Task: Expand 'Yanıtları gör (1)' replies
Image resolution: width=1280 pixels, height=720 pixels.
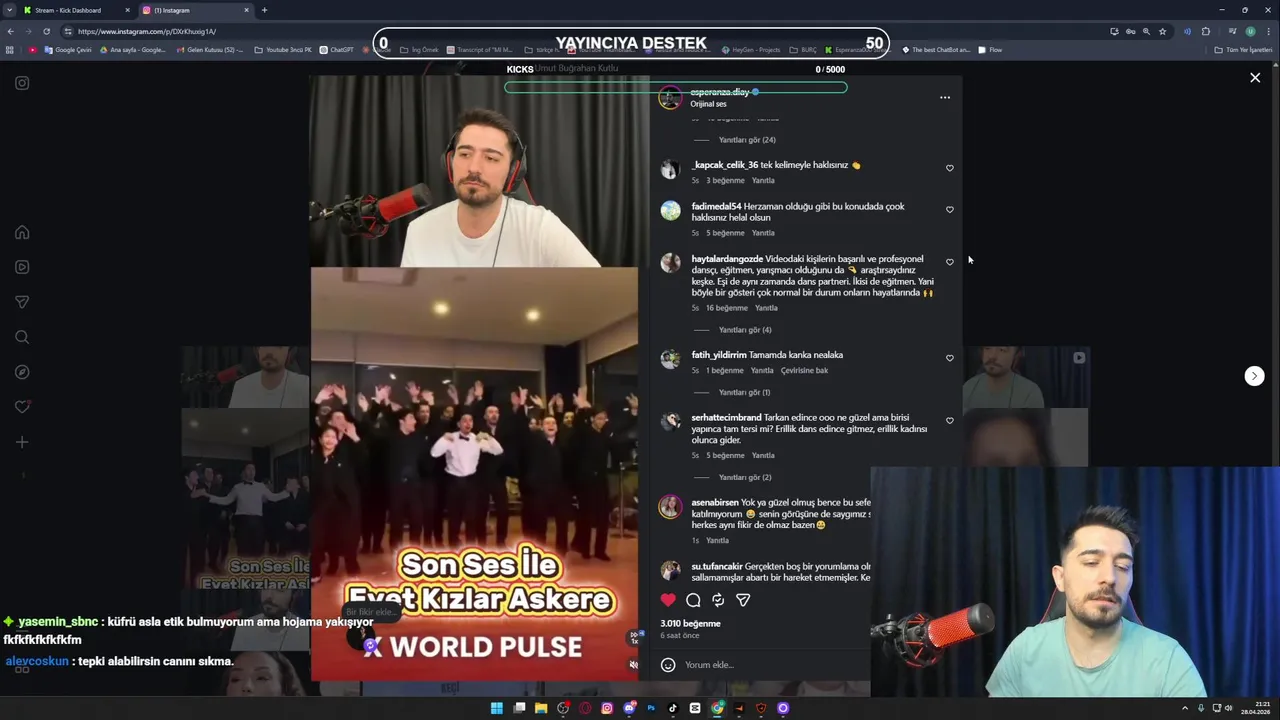Action: point(744,393)
